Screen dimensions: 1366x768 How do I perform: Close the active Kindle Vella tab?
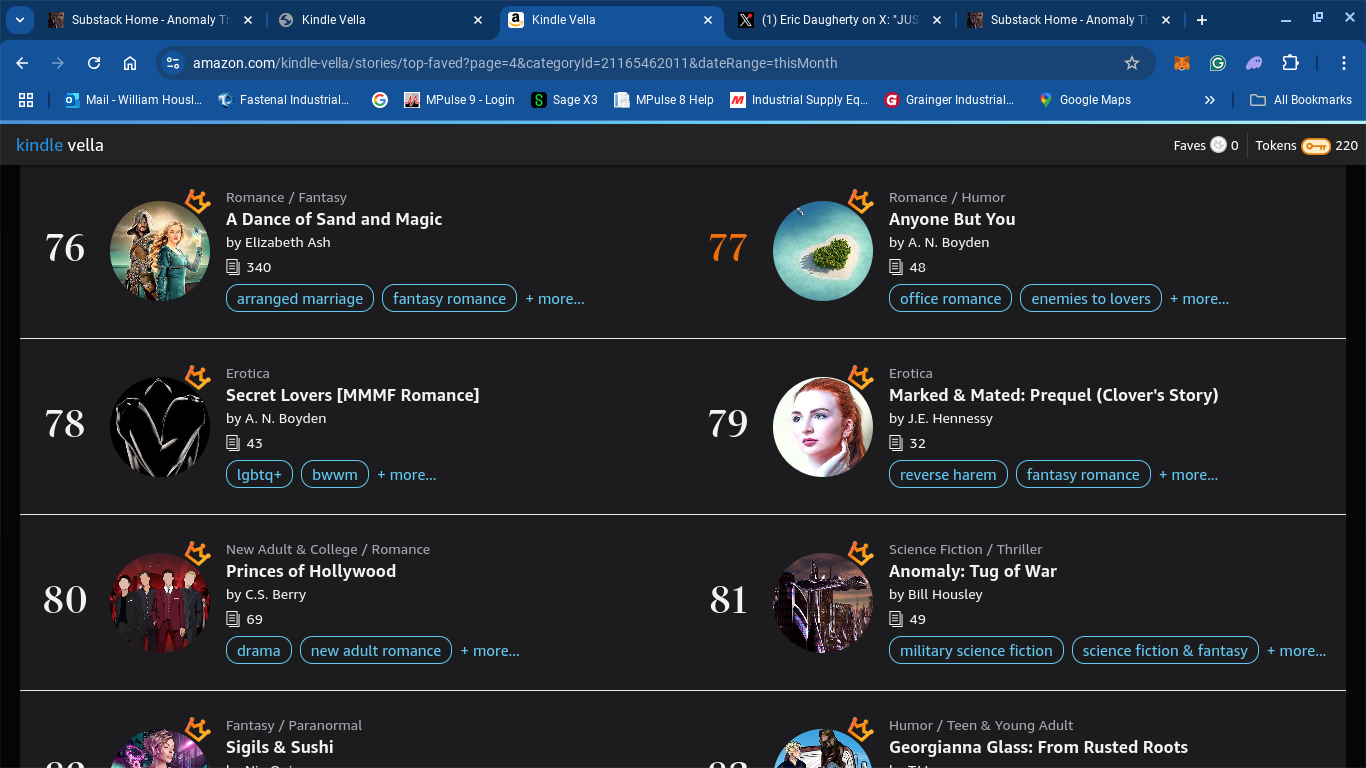click(x=708, y=20)
